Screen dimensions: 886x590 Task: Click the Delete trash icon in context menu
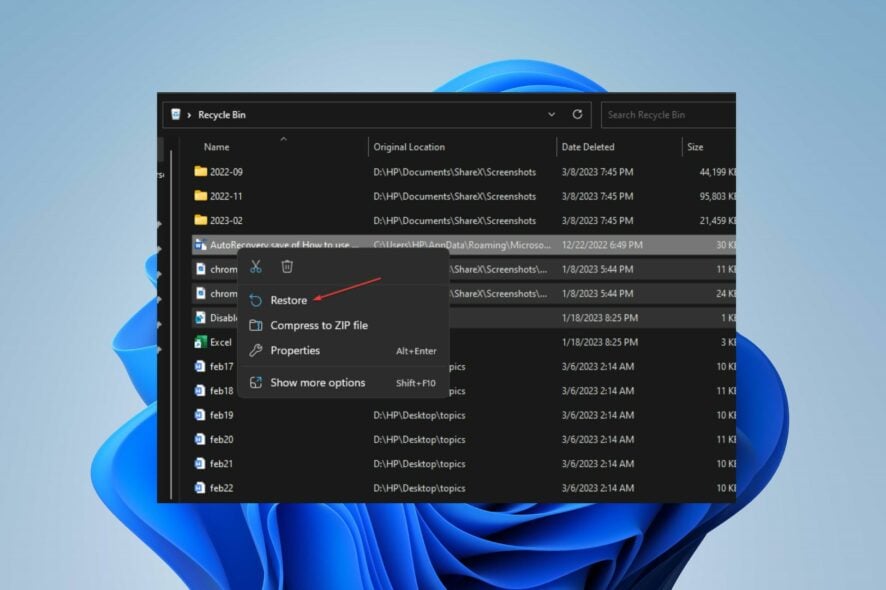[287, 266]
